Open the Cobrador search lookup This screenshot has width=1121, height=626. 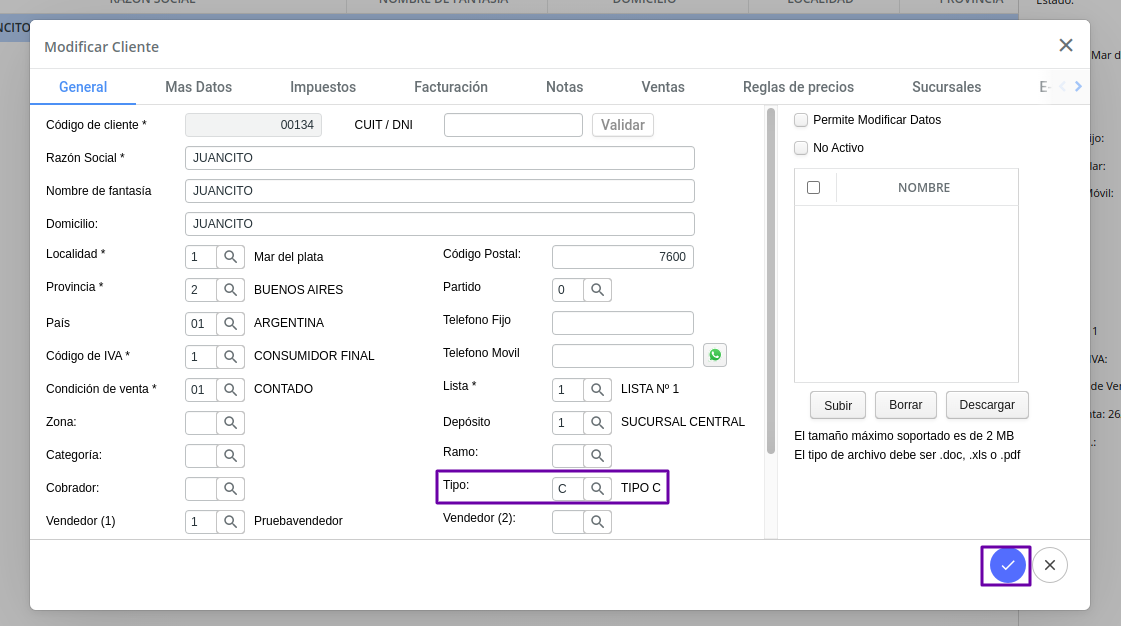pos(230,488)
